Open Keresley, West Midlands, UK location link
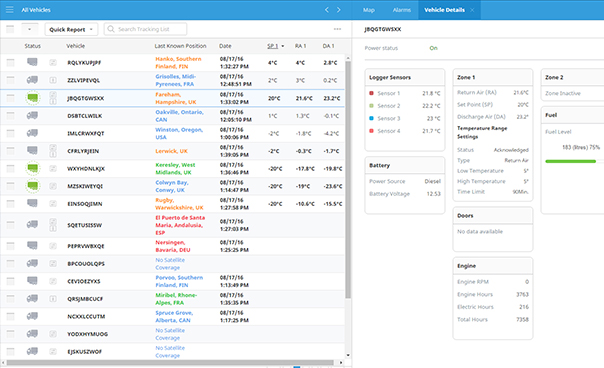Screen dimensions: 604x368 tap(175, 168)
